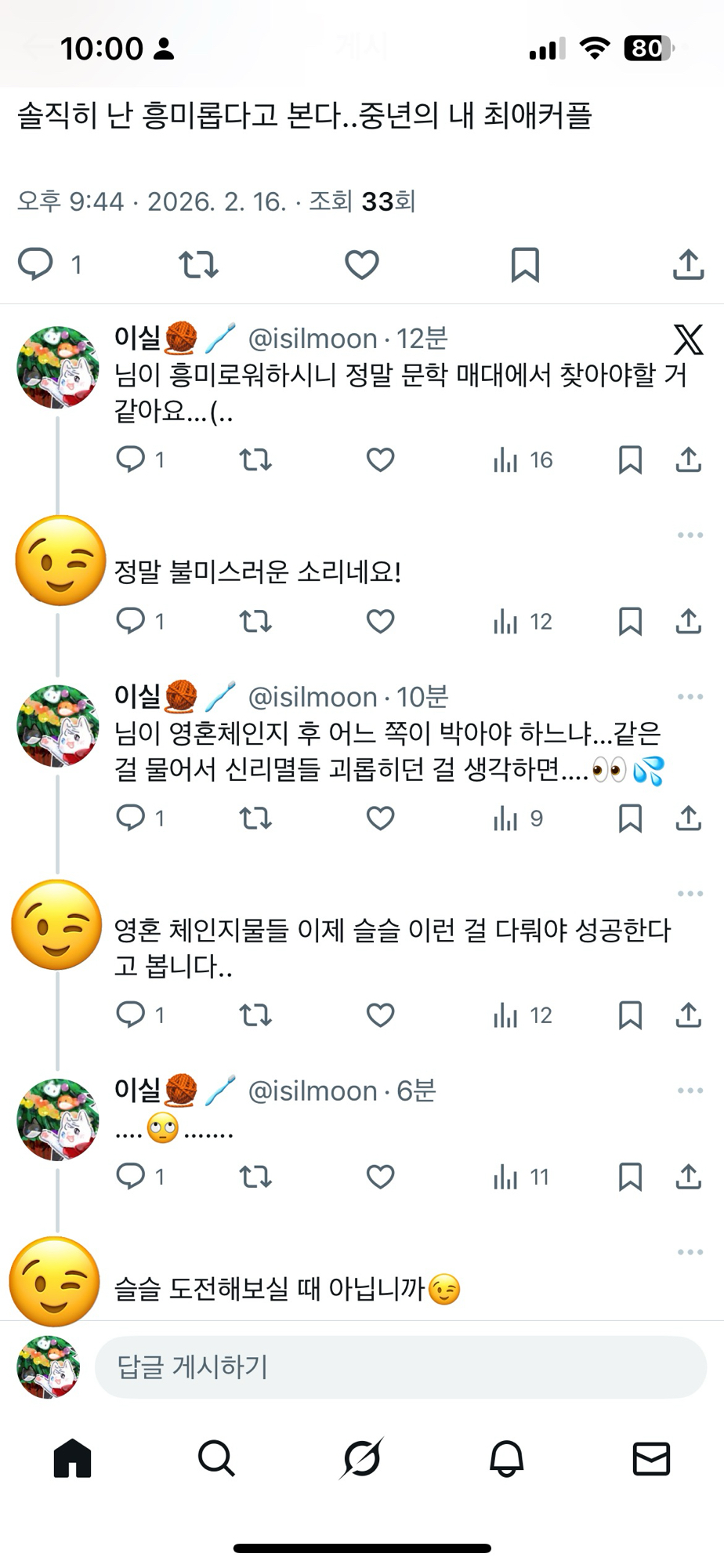Open more options on isilmoon's 10분 reply
Screen dimensions: 724x1568
click(690, 697)
